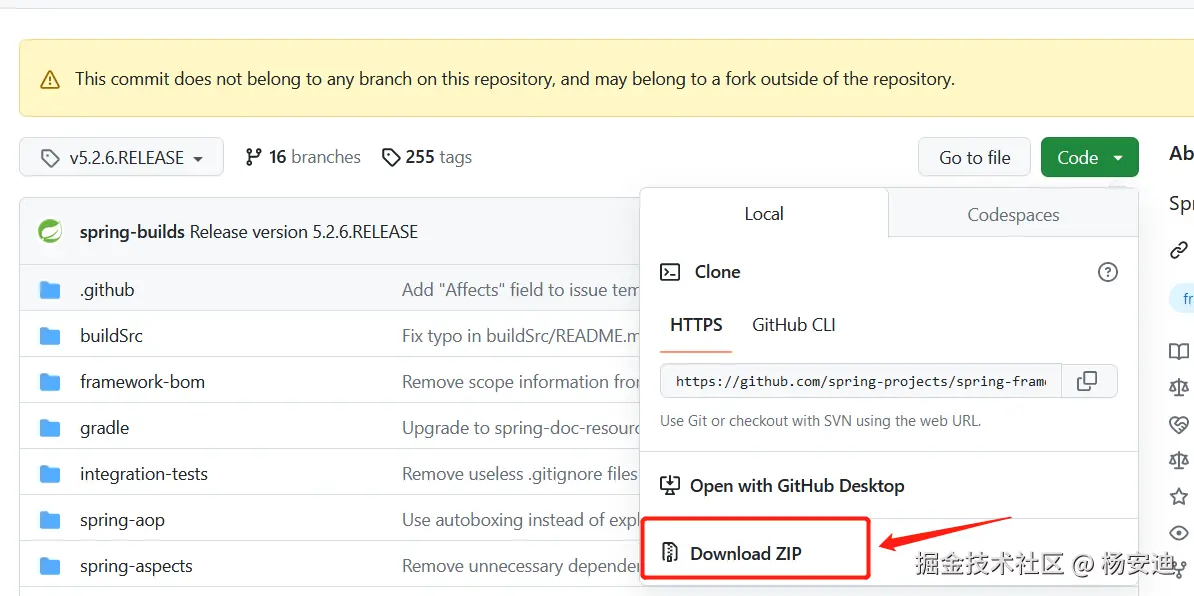Click the warning triangle icon in the banner
The height and width of the screenshot is (596, 1194).
pos(50,79)
